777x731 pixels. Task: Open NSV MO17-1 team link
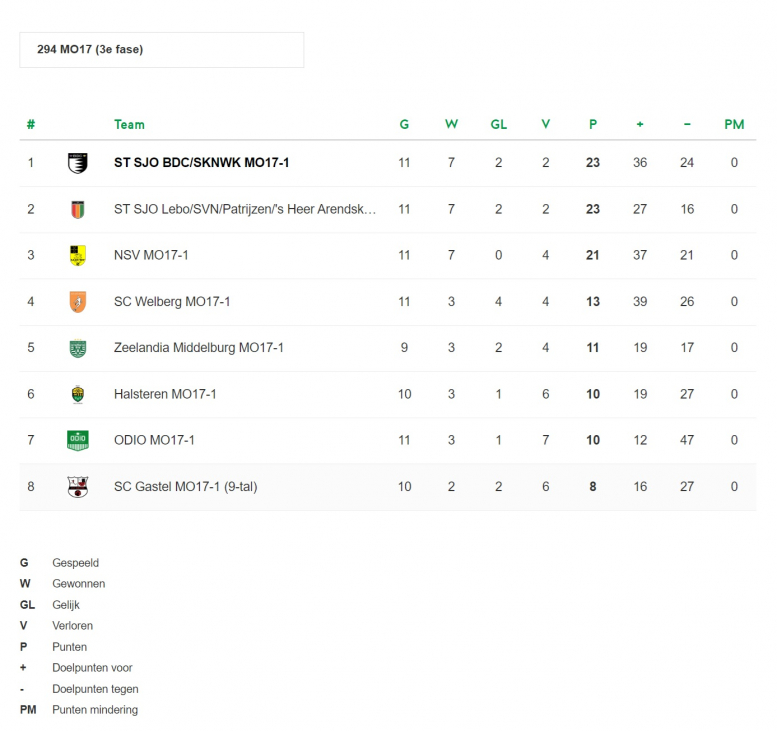(x=151, y=255)
